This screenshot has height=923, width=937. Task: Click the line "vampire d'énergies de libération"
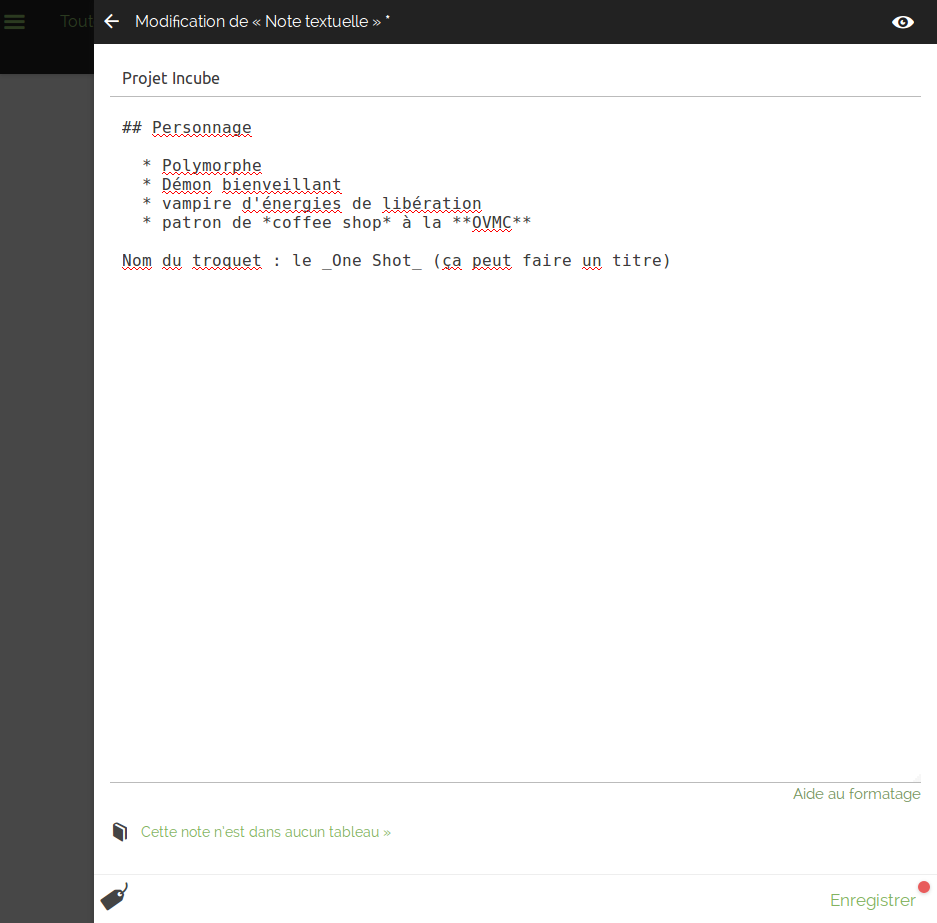(321, 204)
